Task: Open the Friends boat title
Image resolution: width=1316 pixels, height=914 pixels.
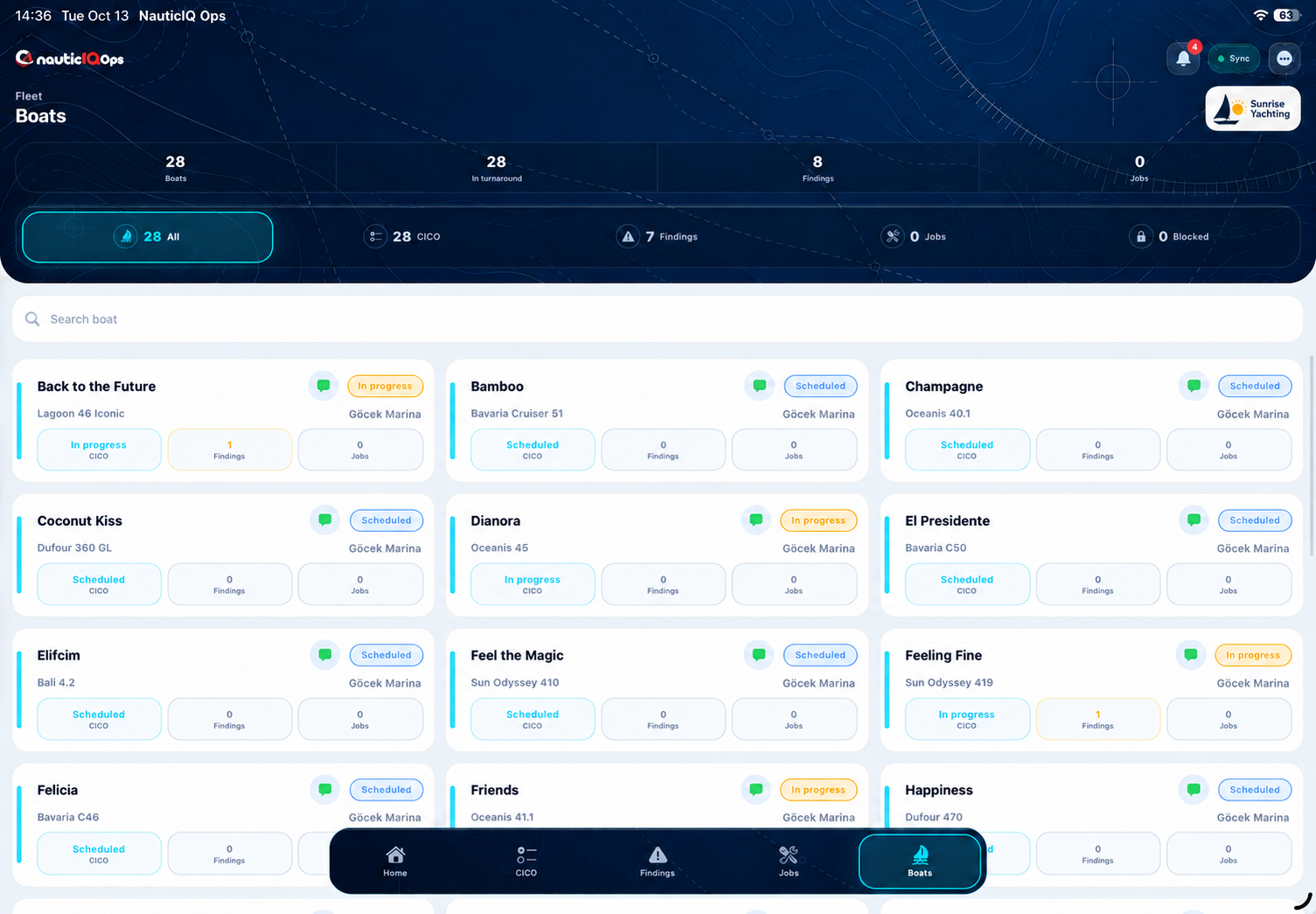Action: [x=494, y=790]
